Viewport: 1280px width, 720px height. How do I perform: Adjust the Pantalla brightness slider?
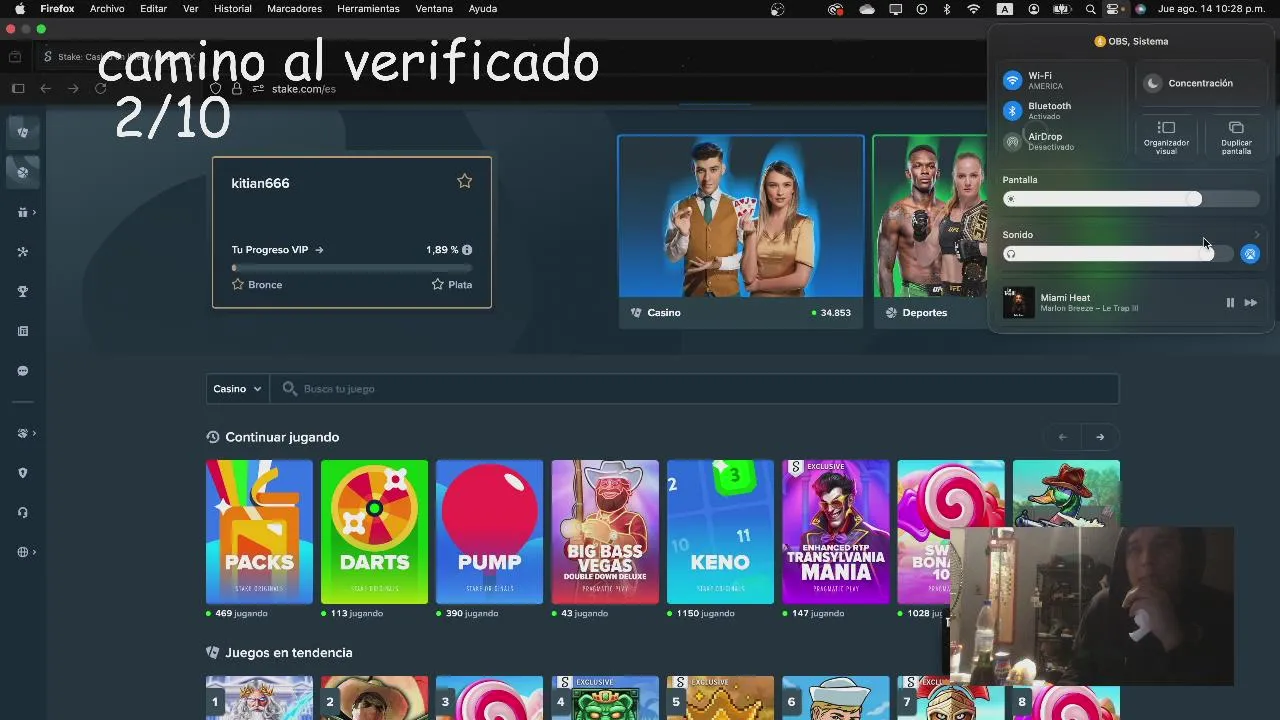point(1131,199)
